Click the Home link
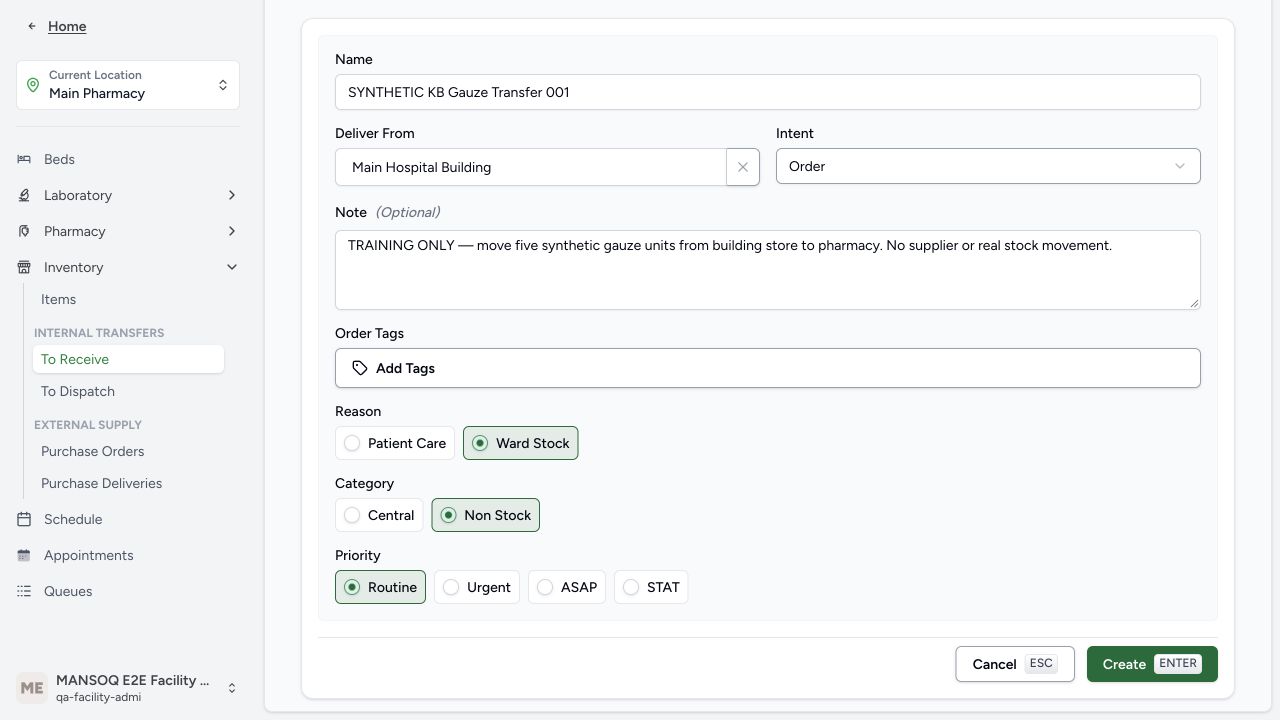This screenshot has height=720, width=1280. tap(67, 26)
